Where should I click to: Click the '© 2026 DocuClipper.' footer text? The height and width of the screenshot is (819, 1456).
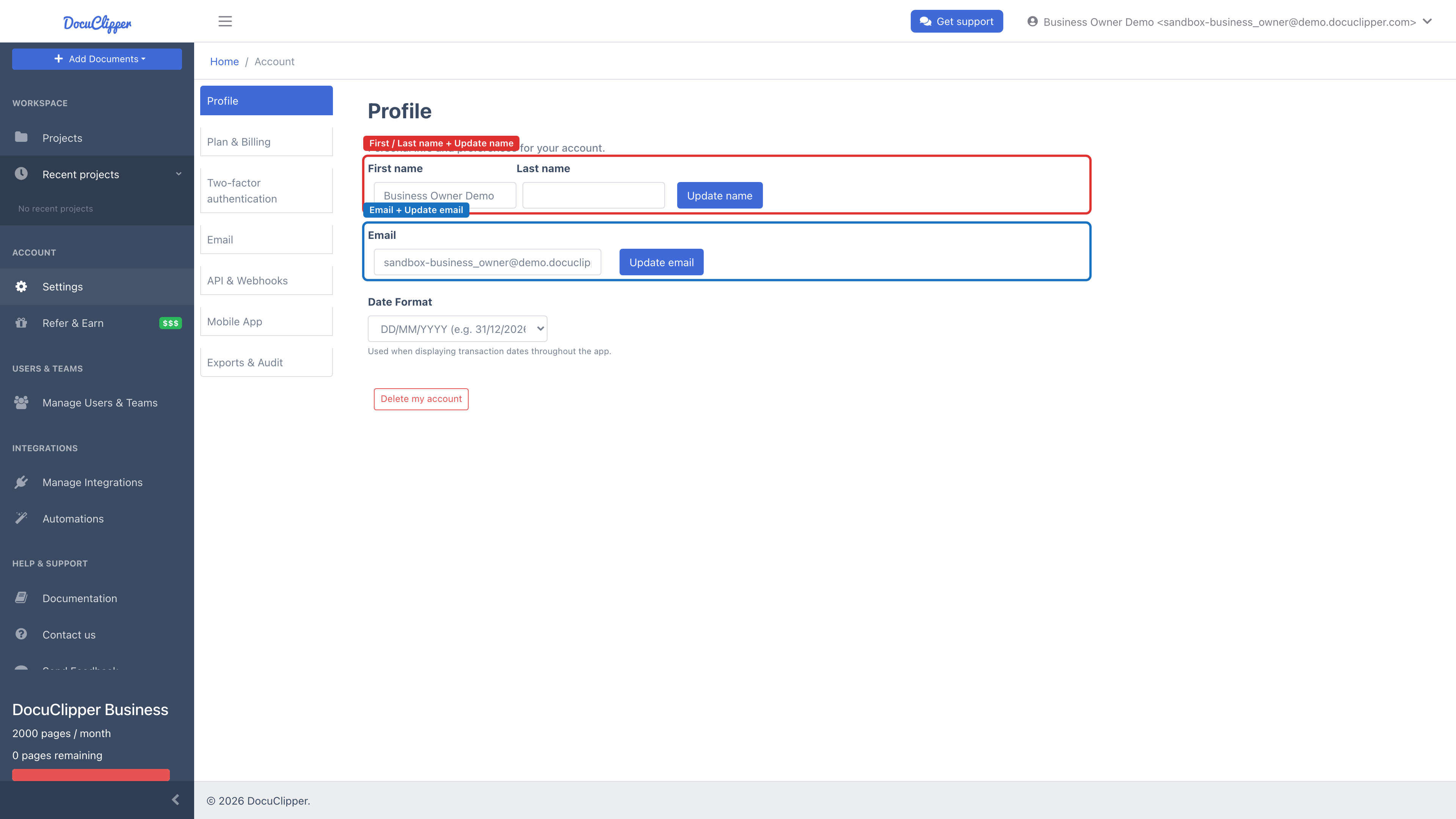point(258,801)
